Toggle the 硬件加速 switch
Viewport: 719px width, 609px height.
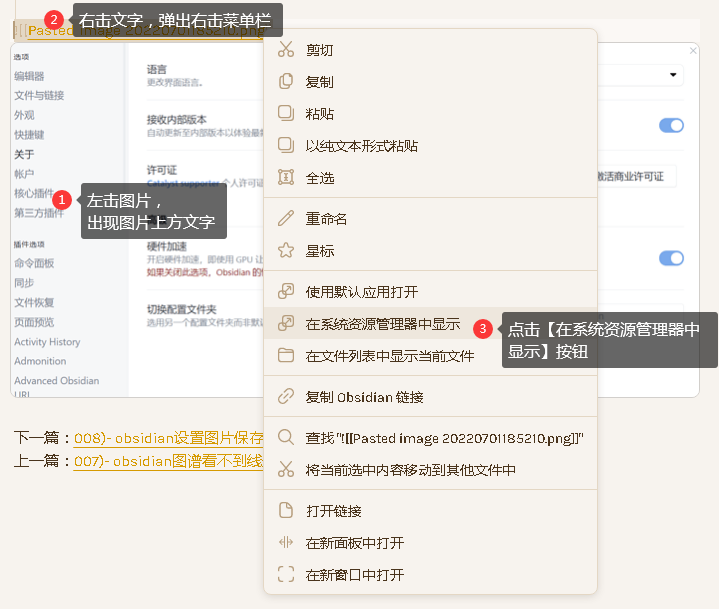tap(671, 258)
